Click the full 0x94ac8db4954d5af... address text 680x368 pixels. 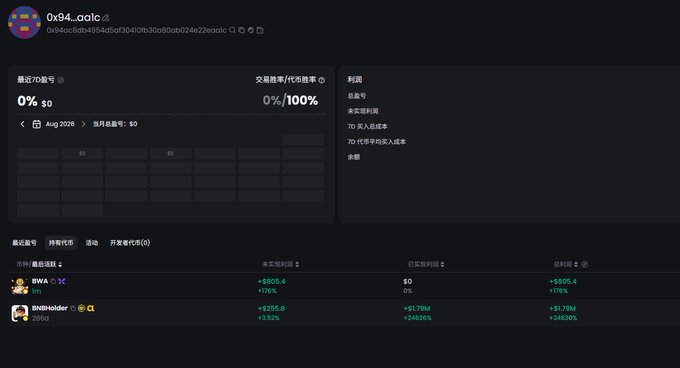(137, 30)
